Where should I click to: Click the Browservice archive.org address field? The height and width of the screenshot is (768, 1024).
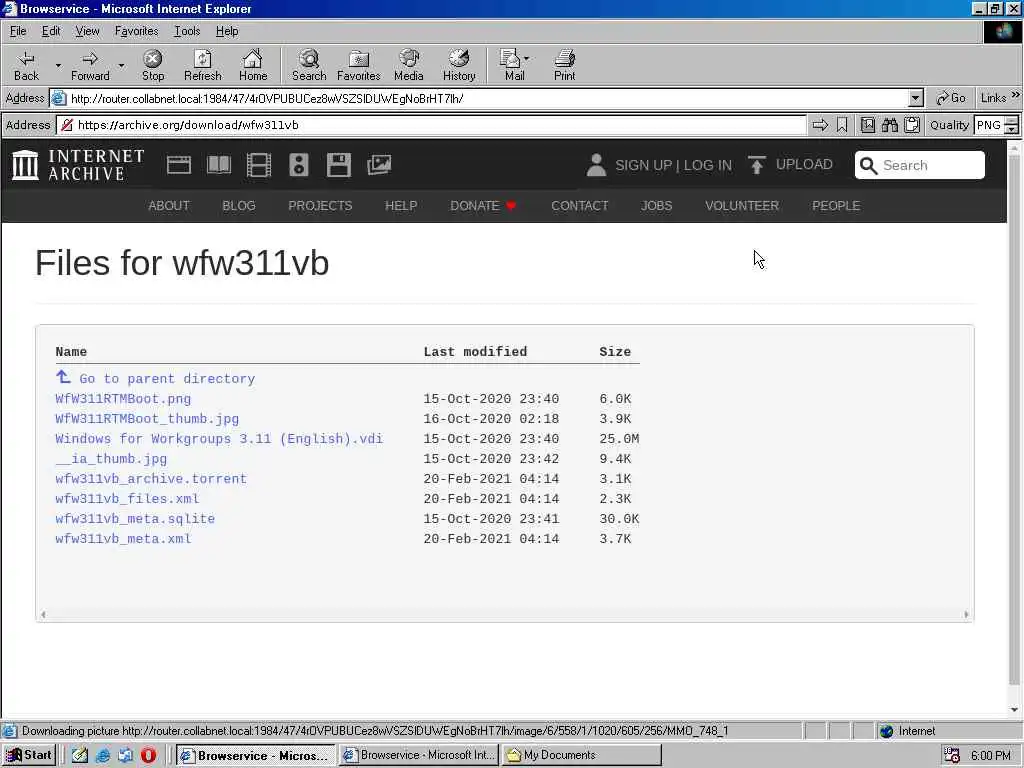click(x=431, y=125)
